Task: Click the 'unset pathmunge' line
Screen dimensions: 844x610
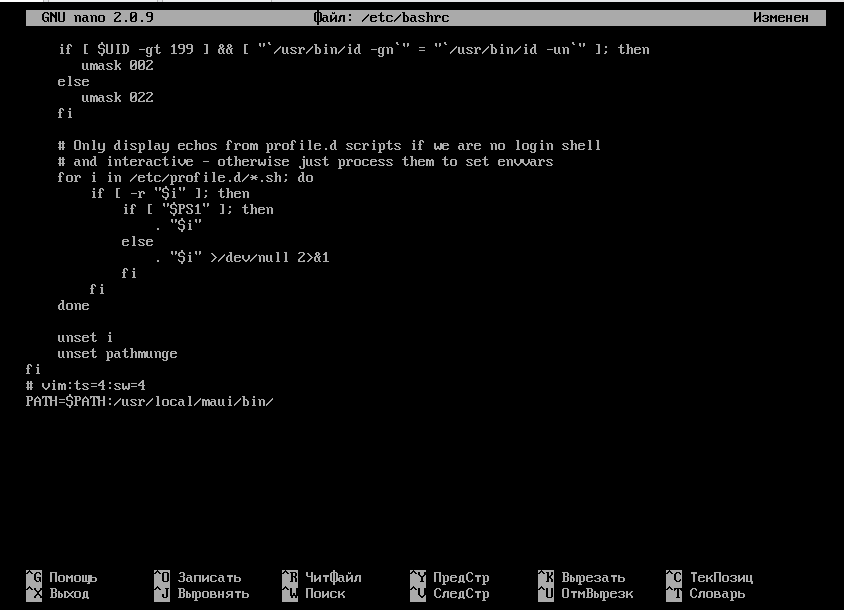Action: point(117,354)
